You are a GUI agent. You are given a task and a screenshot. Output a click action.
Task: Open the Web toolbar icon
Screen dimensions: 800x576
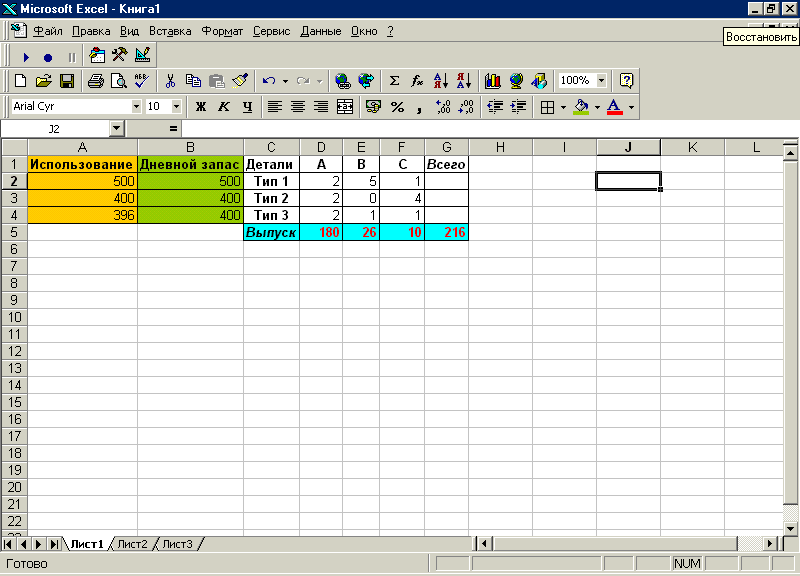[x=366, y=81]
